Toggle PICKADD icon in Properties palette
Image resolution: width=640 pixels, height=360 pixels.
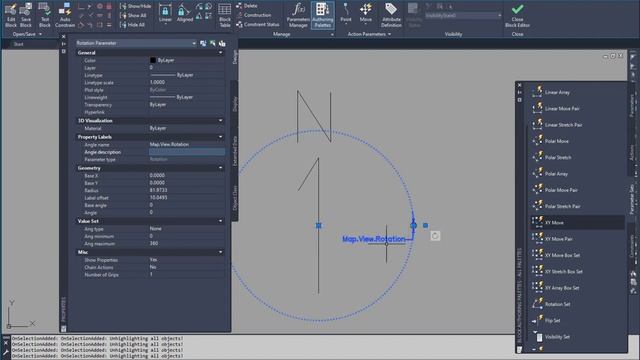(x=203, y=43)
